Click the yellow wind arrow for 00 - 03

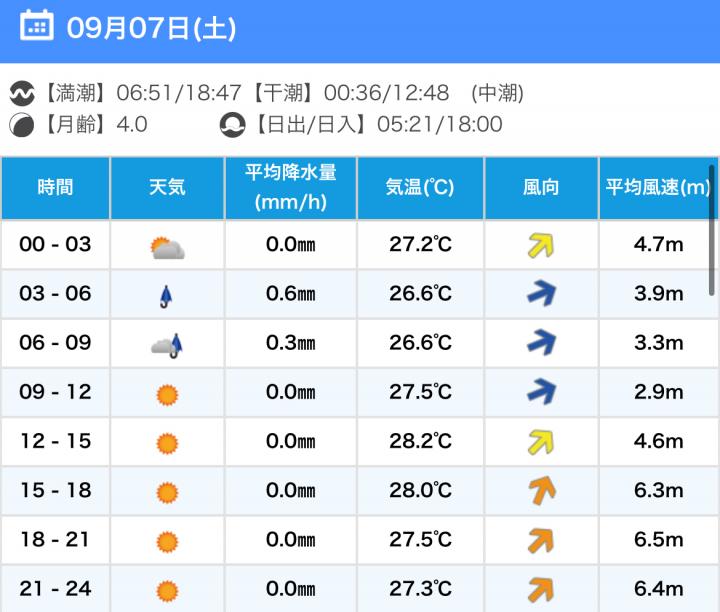coord(541,245)
